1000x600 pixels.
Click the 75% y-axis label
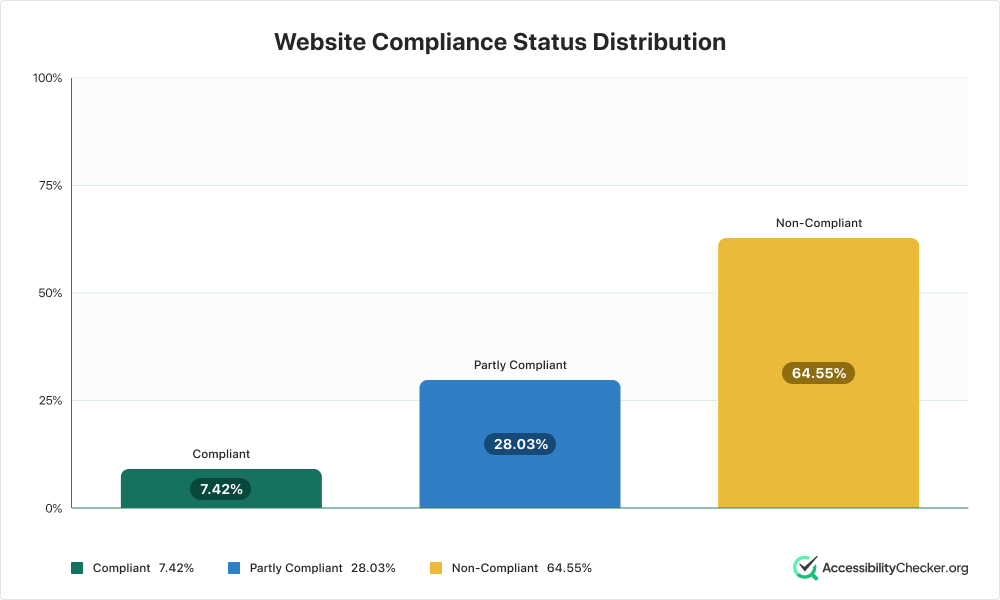pyautogui.click(x=51, y=186)
